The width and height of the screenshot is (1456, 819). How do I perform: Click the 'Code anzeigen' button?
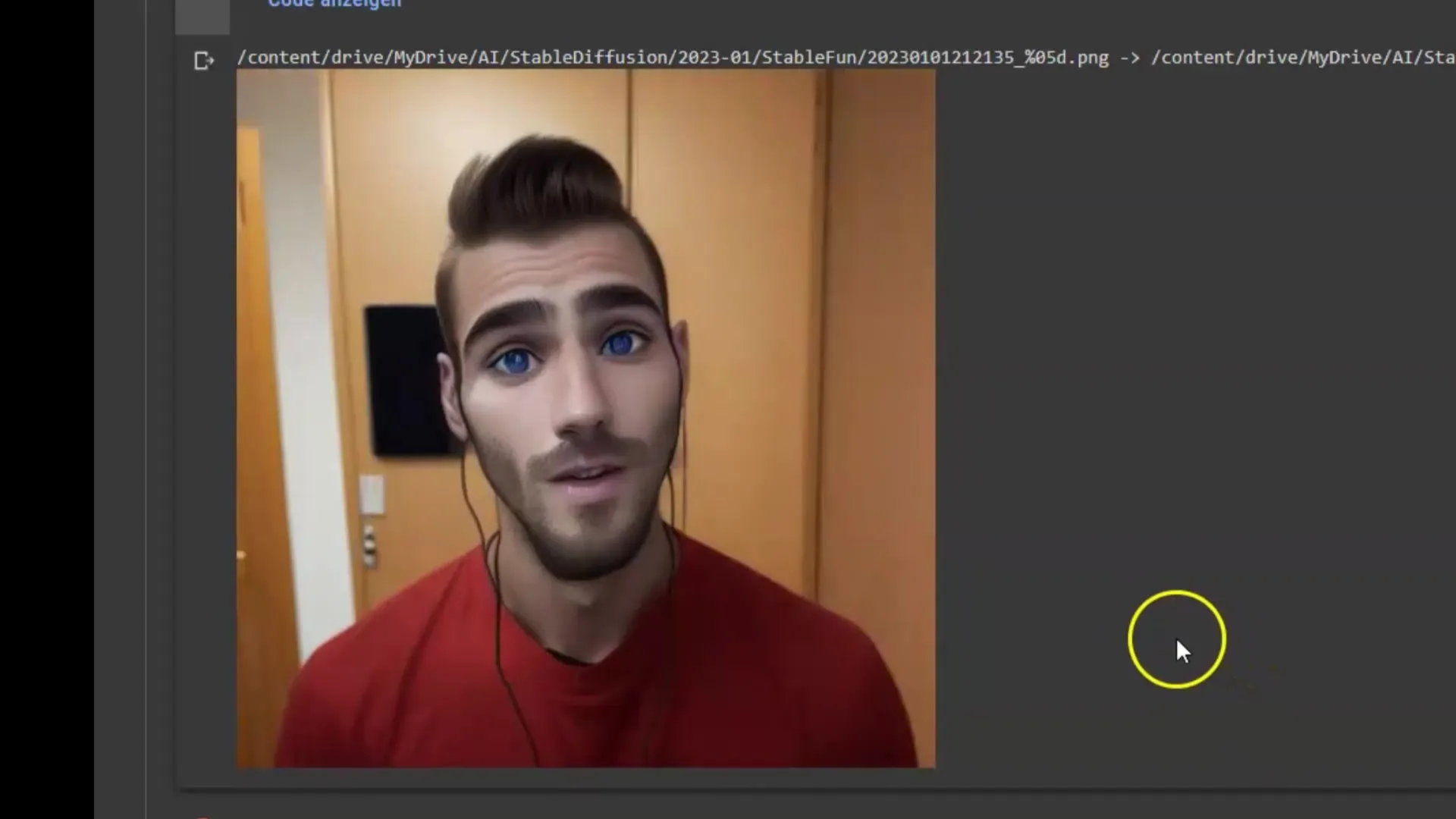coord(335,4)
